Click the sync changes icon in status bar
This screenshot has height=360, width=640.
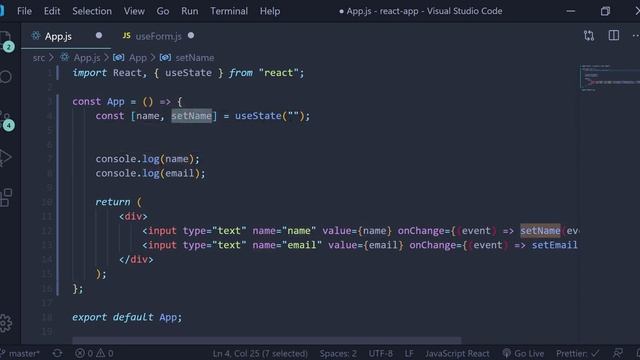coord(58,353)
